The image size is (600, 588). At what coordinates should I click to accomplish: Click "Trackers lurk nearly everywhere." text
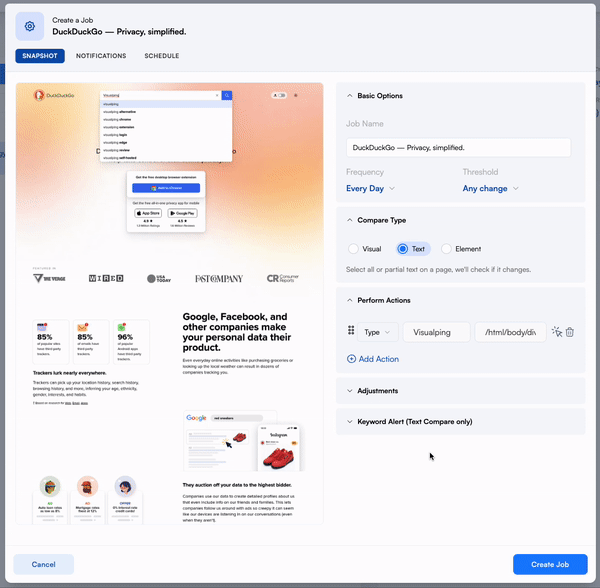70,373
